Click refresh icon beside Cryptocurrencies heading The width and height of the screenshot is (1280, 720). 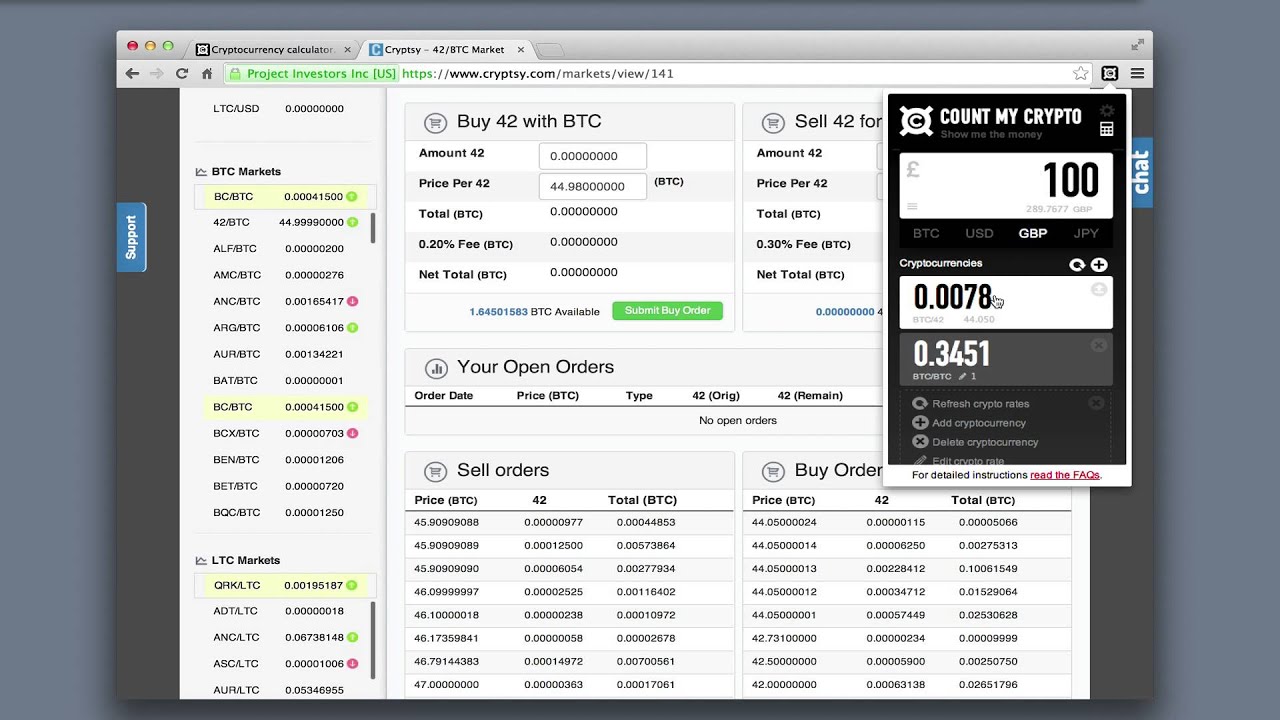coord(1077,265)
